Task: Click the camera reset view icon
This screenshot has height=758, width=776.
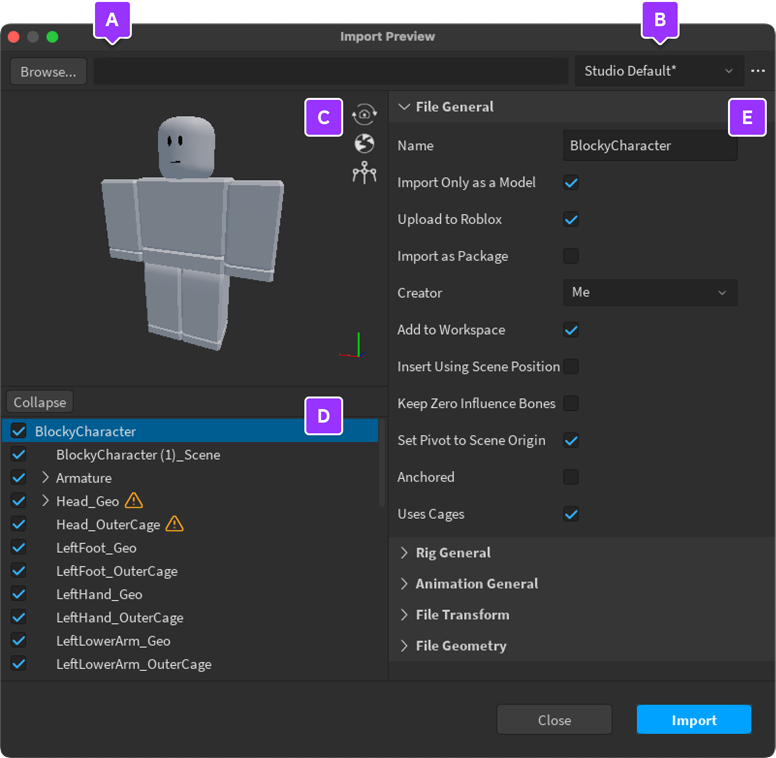Action: tap(364, 115)
